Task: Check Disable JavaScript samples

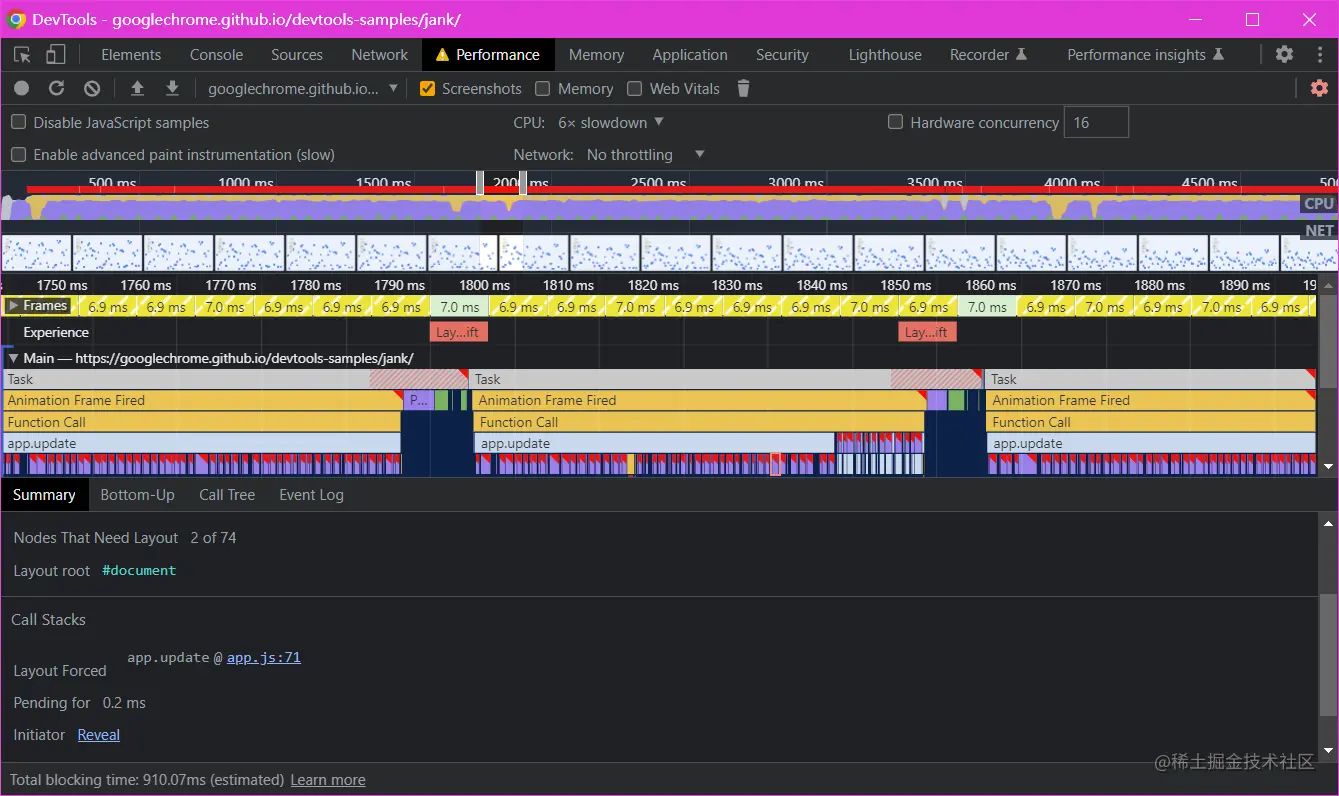Action: [x=18, y=123]
